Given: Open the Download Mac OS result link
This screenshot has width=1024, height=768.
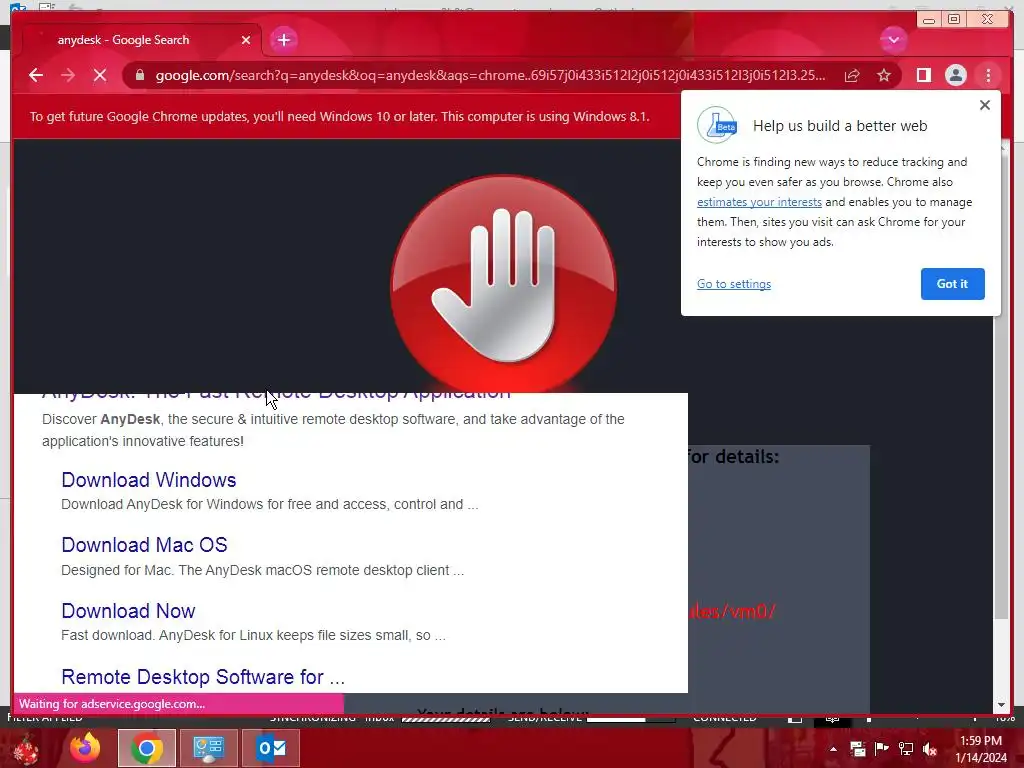Looking at the screenshot, I should (x=144, y=545).
